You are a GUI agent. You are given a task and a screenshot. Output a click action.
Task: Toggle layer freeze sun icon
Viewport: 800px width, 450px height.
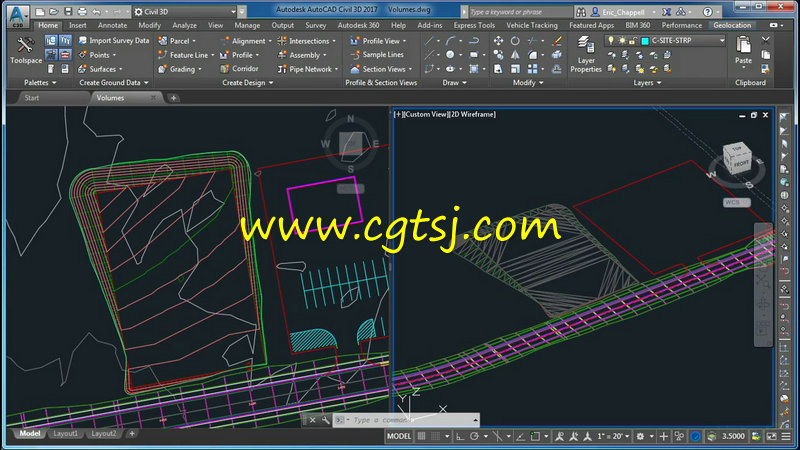[x=622, y=40]
